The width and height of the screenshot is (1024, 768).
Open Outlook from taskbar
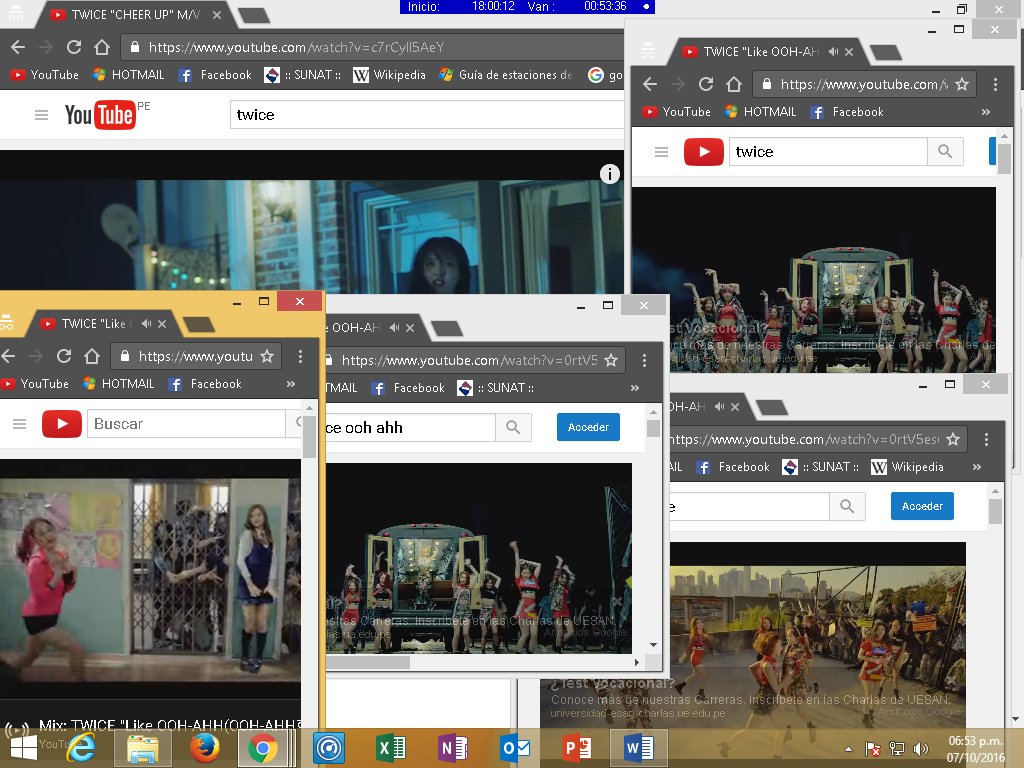tap(515, 748)
